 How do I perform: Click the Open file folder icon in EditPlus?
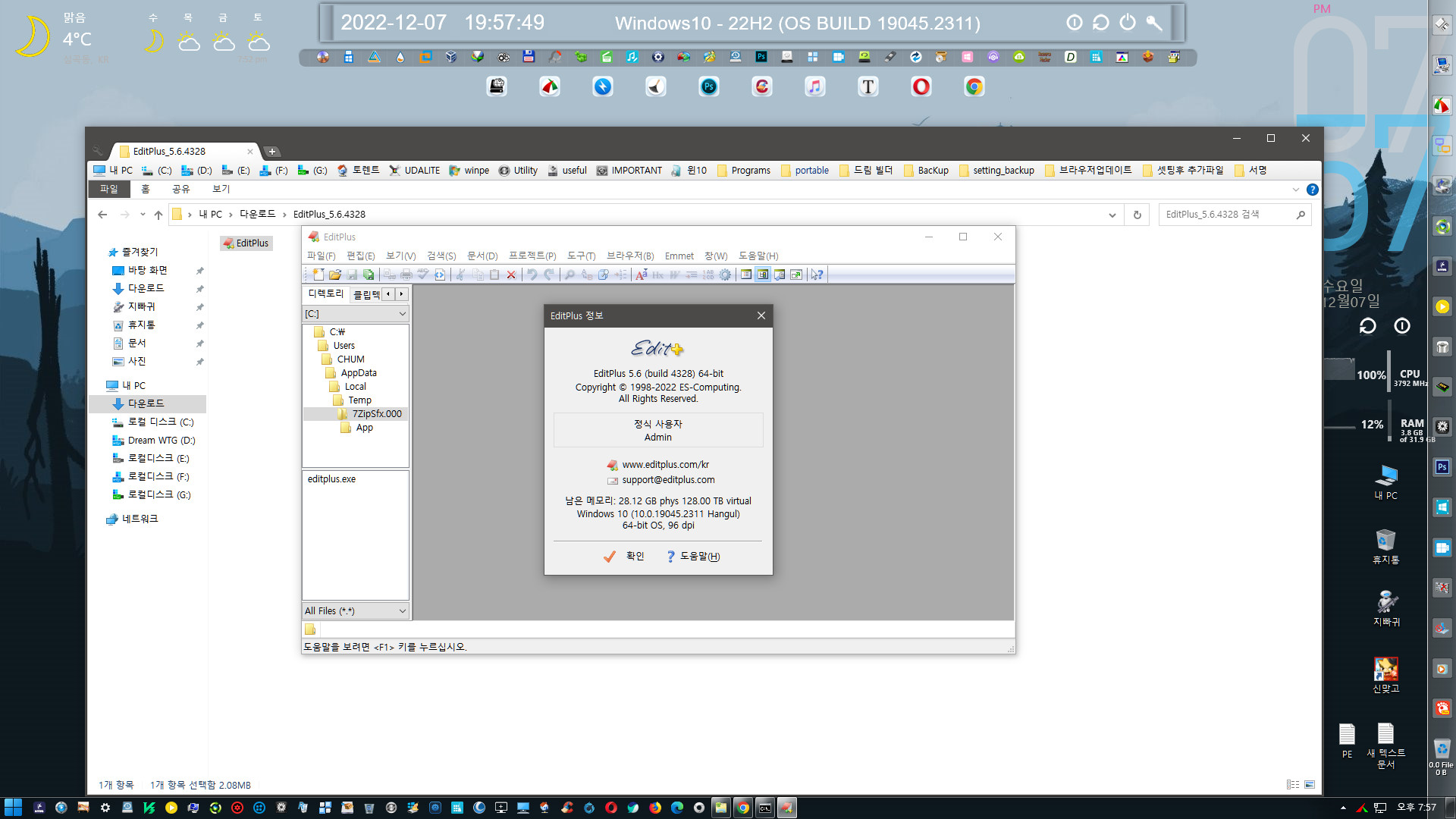(335, 275)
